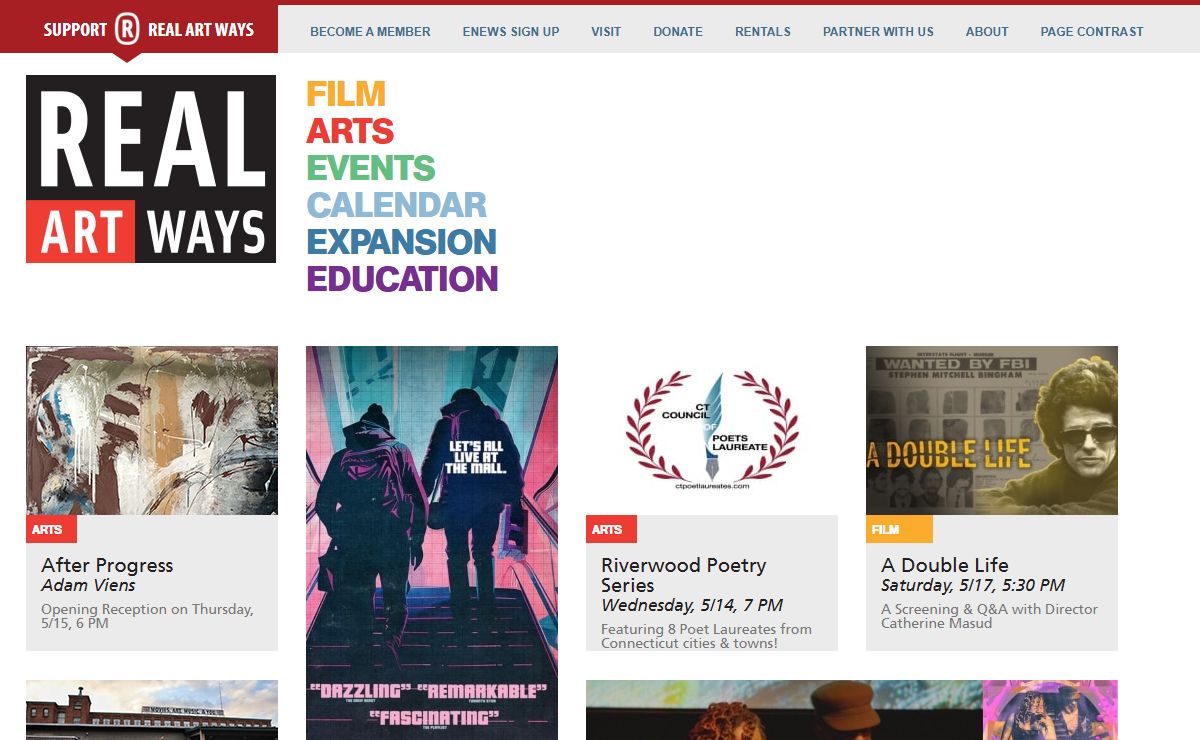1200x740 pixels.
Task: Click Featuring 8 Poet Laureates description
Action: click(706, 636)
